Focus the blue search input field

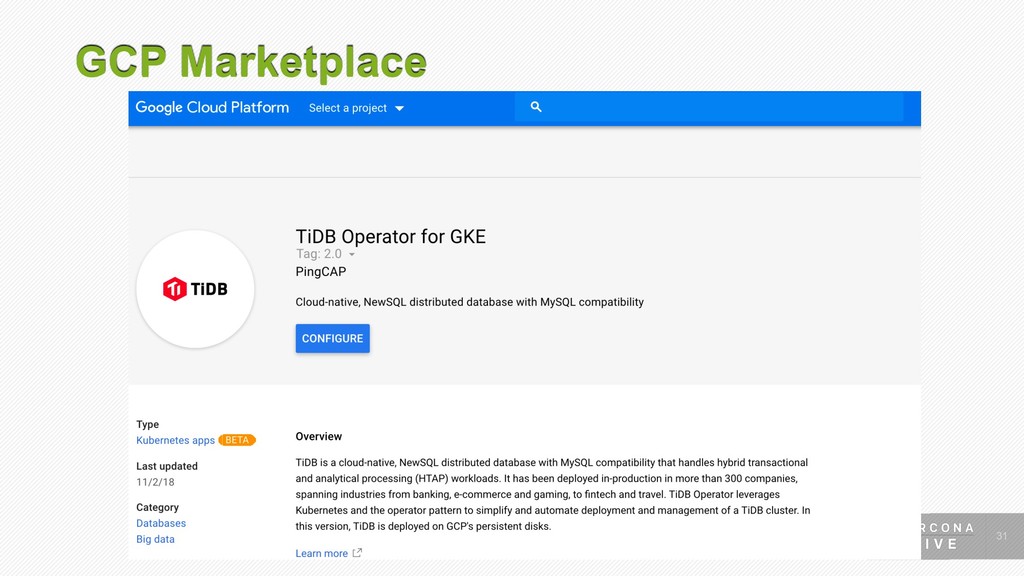click(709, 107)
